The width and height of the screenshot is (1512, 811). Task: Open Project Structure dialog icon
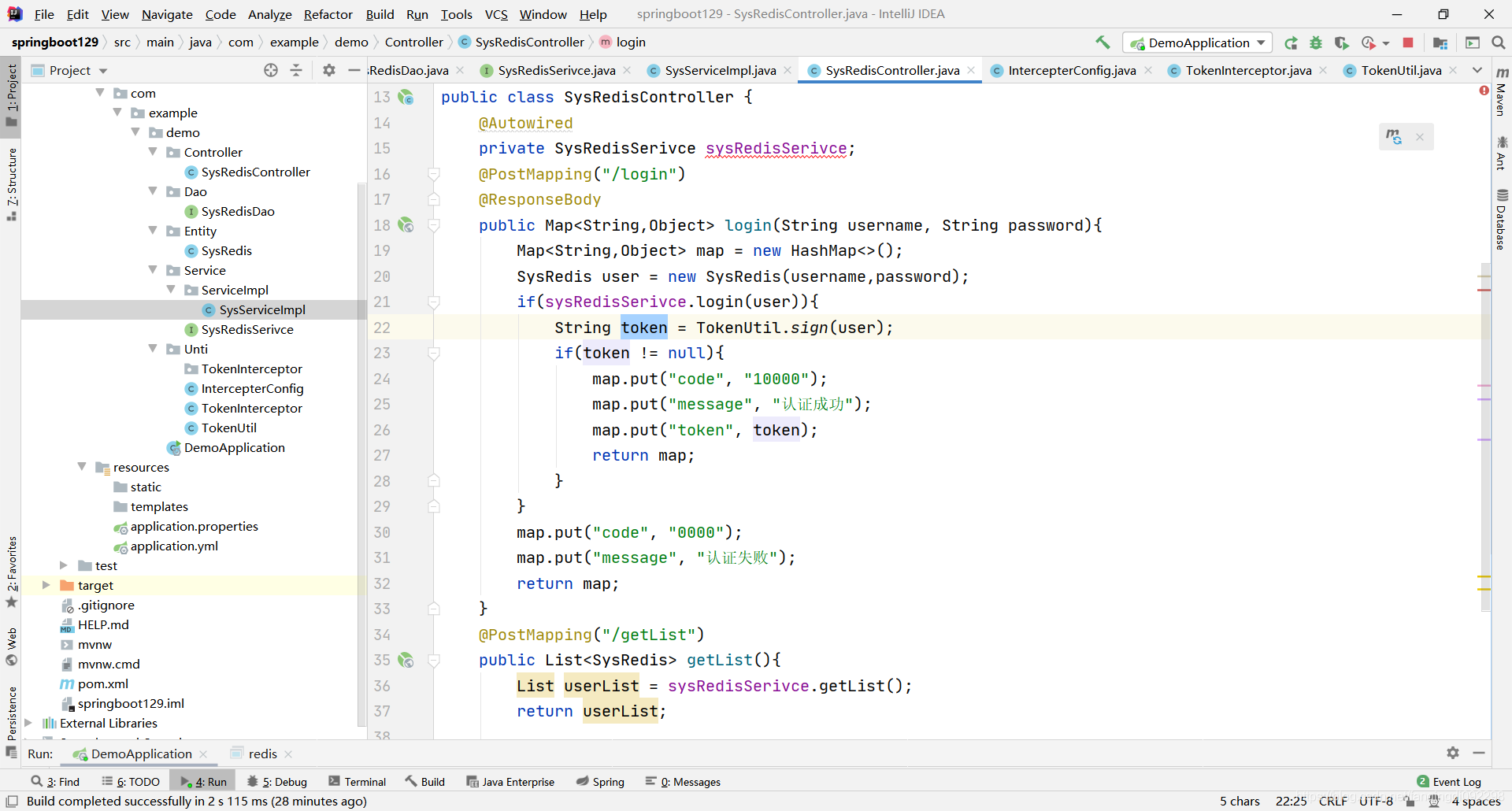[1440, 43]
